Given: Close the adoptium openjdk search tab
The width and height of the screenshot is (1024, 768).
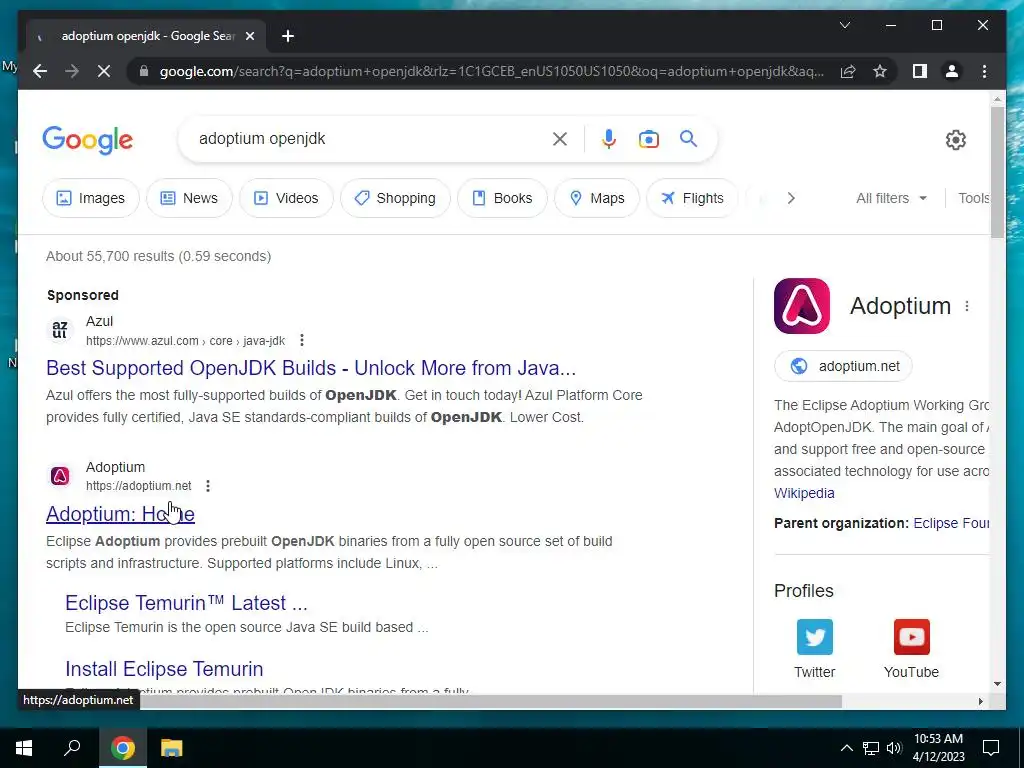Looking at the screenshot, I should point(249,36).
